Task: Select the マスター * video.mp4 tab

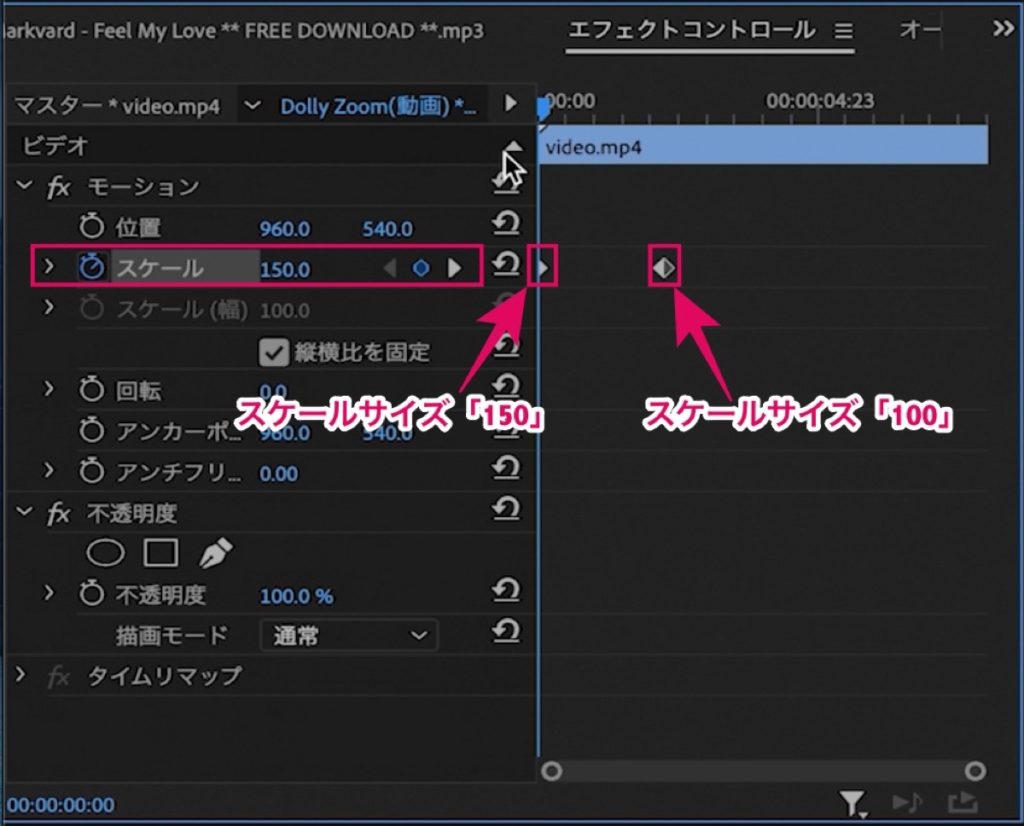Action: pyautogui.click(x=118, y=106)
